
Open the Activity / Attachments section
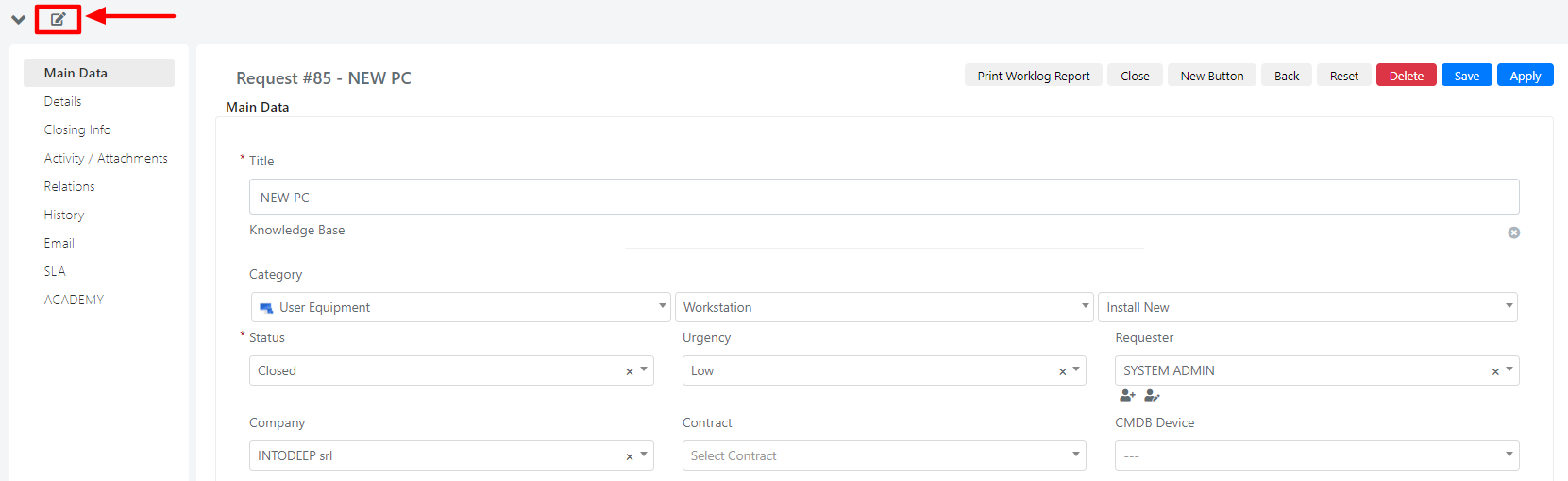(x=106, y=158)
